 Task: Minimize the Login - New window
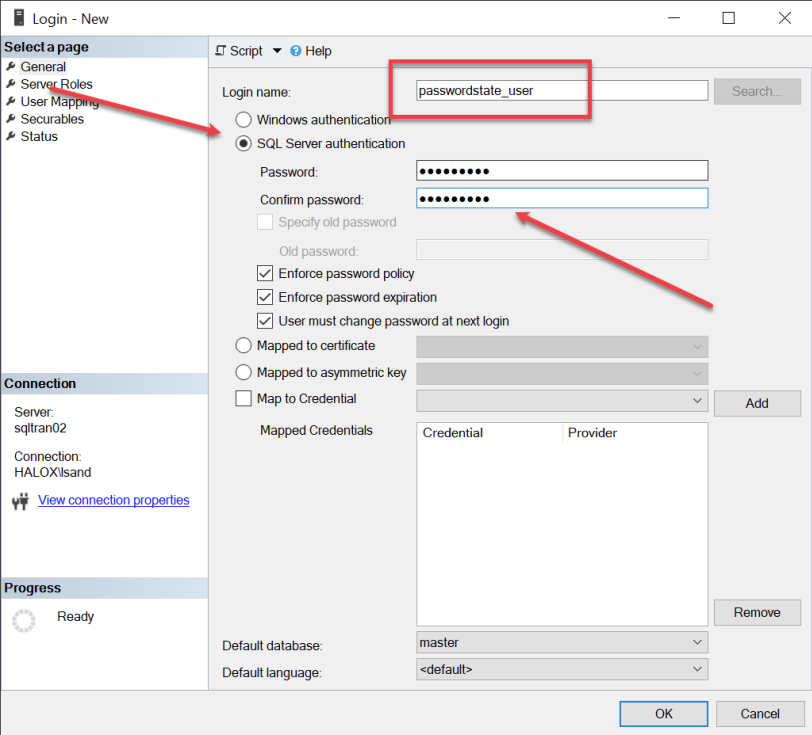coord(674,18)
